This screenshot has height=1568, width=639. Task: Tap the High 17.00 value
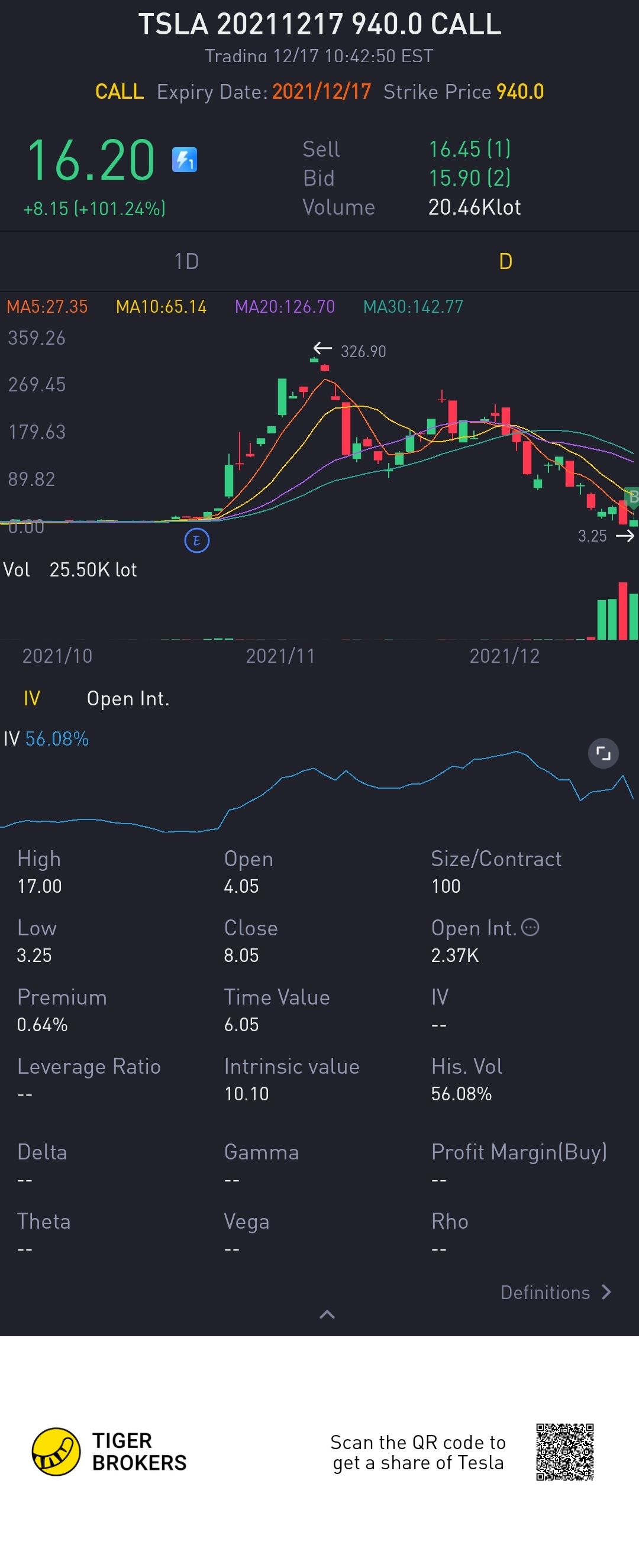40,886
